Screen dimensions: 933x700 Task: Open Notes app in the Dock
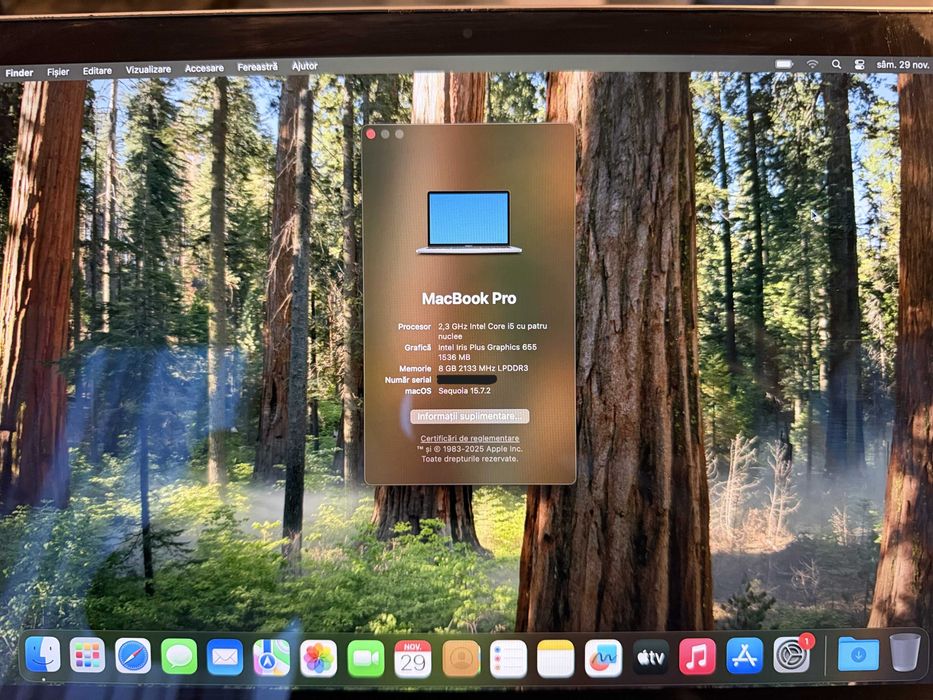click(556, 659)
